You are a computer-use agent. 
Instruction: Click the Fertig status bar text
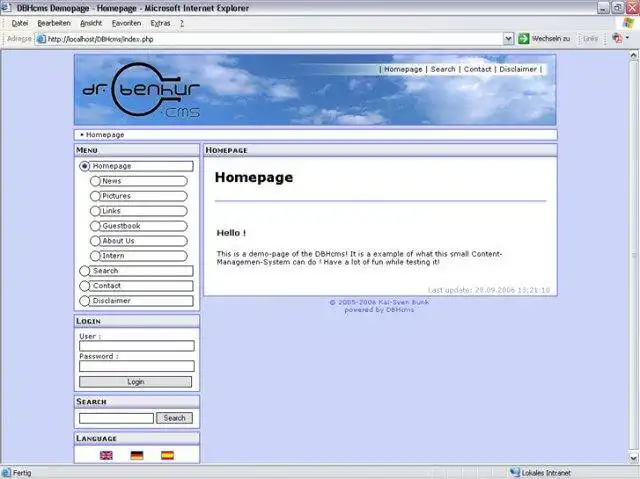tap(22, 473)
